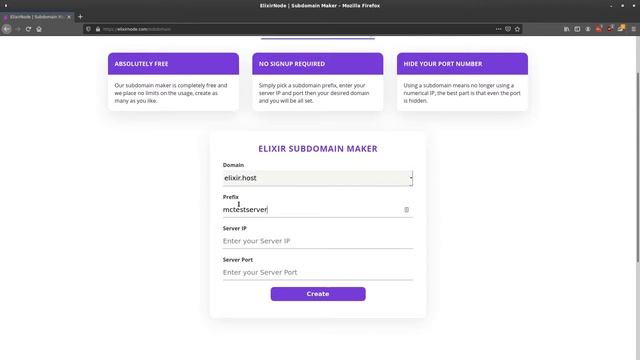Go back with the browser Back arrow
The image size is (640, 360).
click(x=7, y=29)
